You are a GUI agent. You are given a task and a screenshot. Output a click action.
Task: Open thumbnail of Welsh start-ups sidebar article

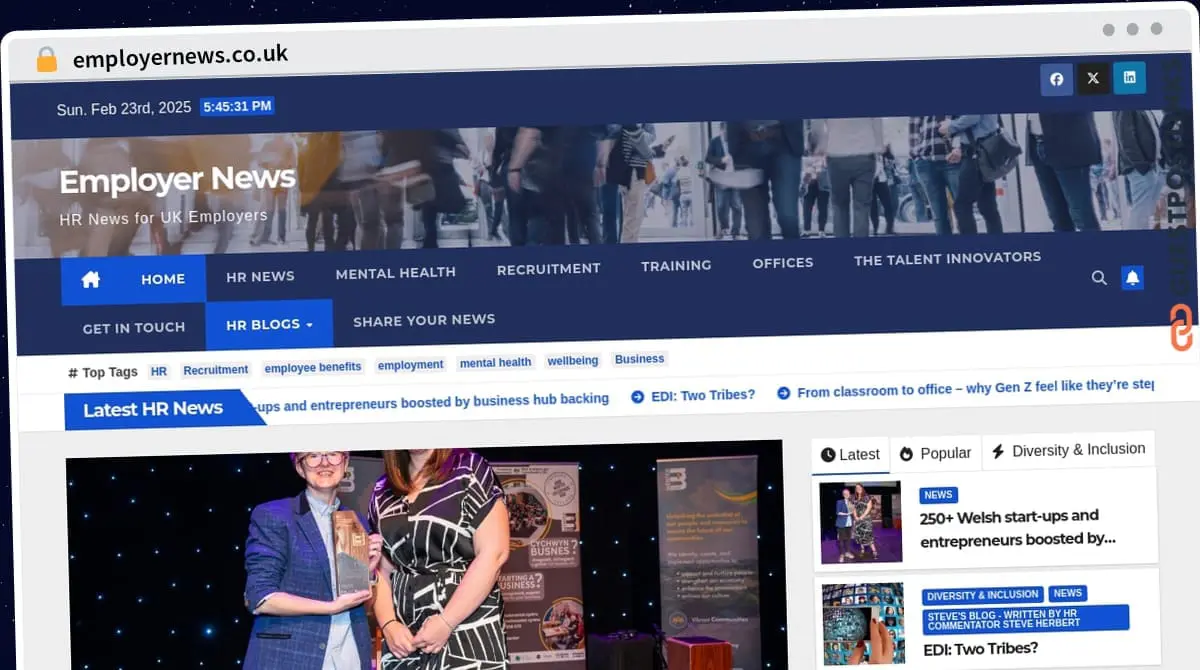[861, 524]
